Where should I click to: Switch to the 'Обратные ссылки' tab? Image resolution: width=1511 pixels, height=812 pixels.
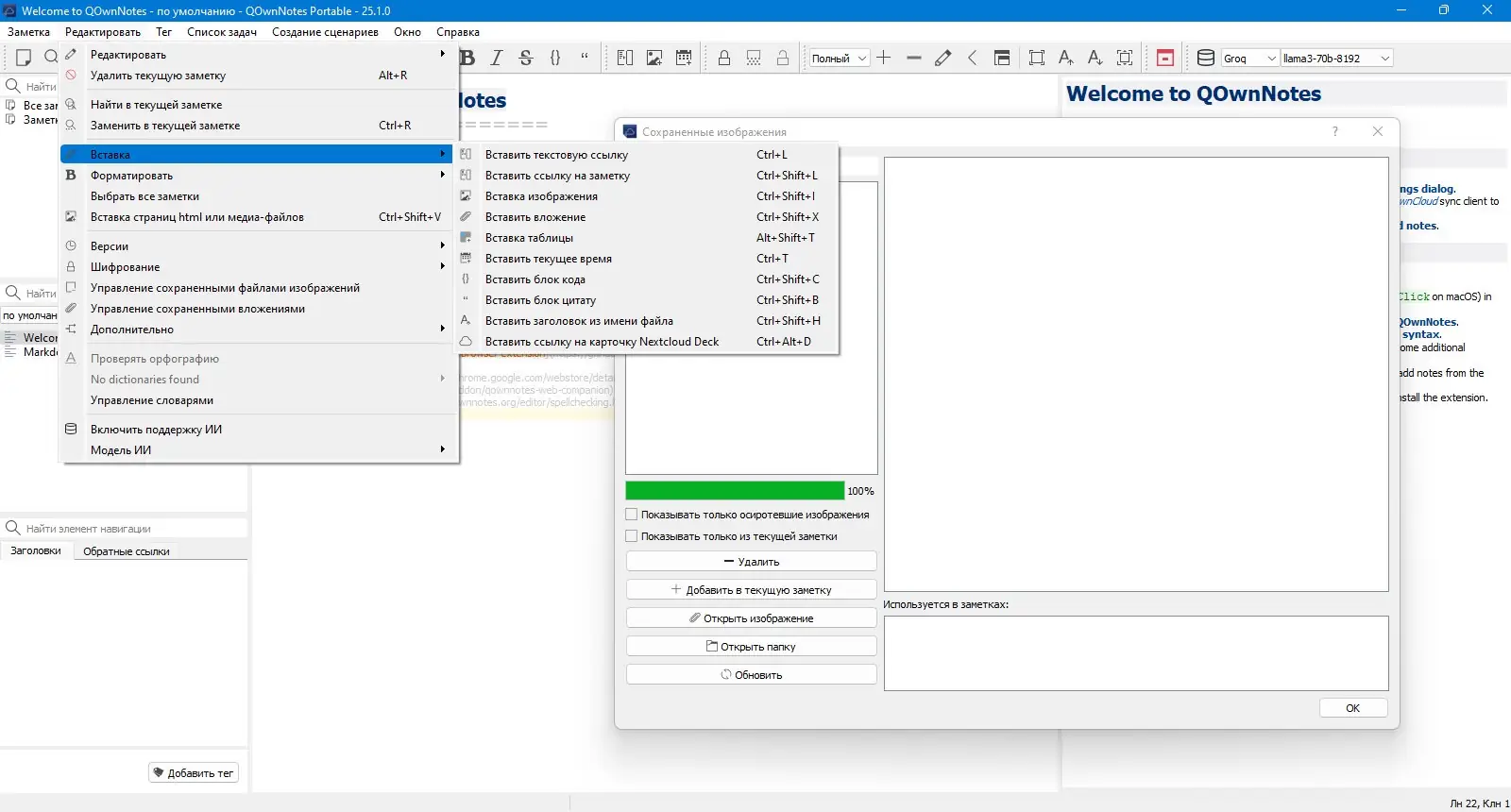(x=127, y=551)
